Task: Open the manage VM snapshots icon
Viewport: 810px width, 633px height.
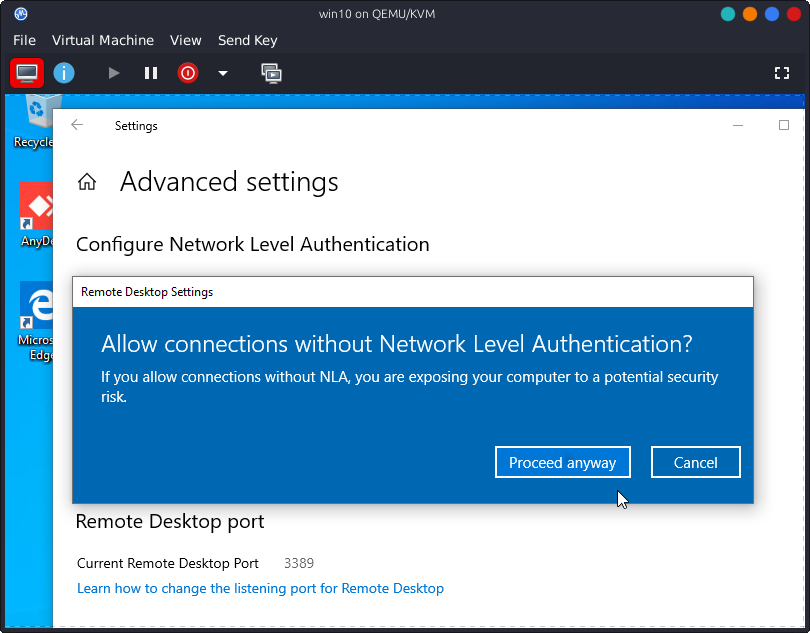Action: coord(271,73)
